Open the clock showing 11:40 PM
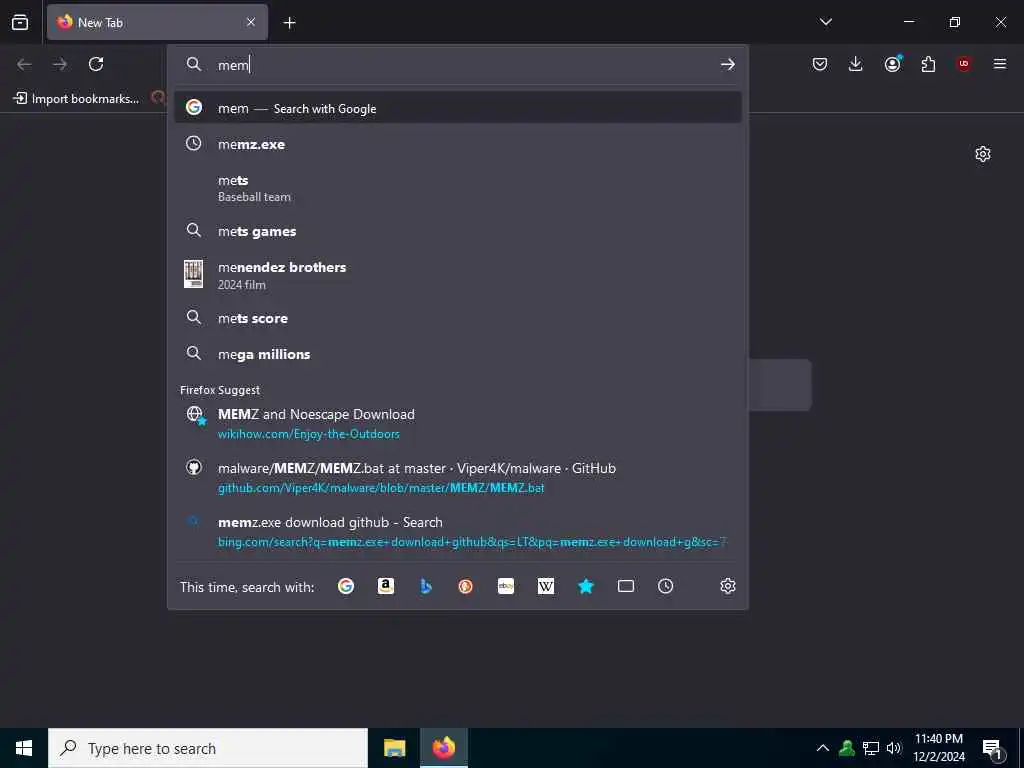The image size is (1024, 768). (938, 748)
